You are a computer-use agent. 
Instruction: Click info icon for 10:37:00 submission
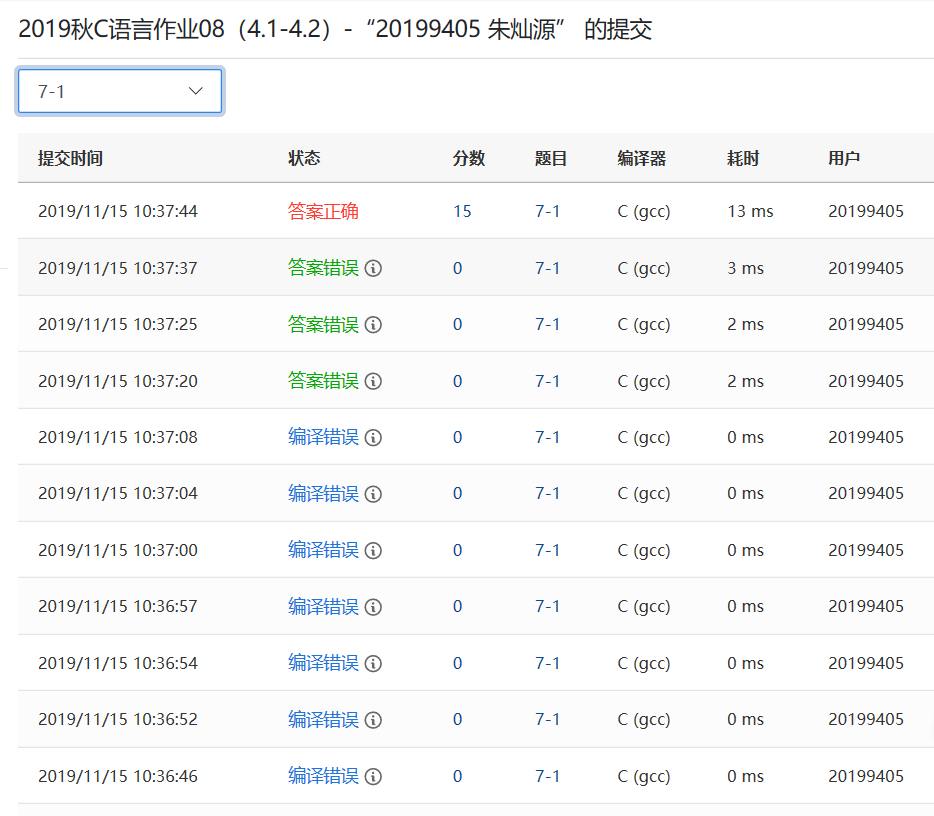374,550
